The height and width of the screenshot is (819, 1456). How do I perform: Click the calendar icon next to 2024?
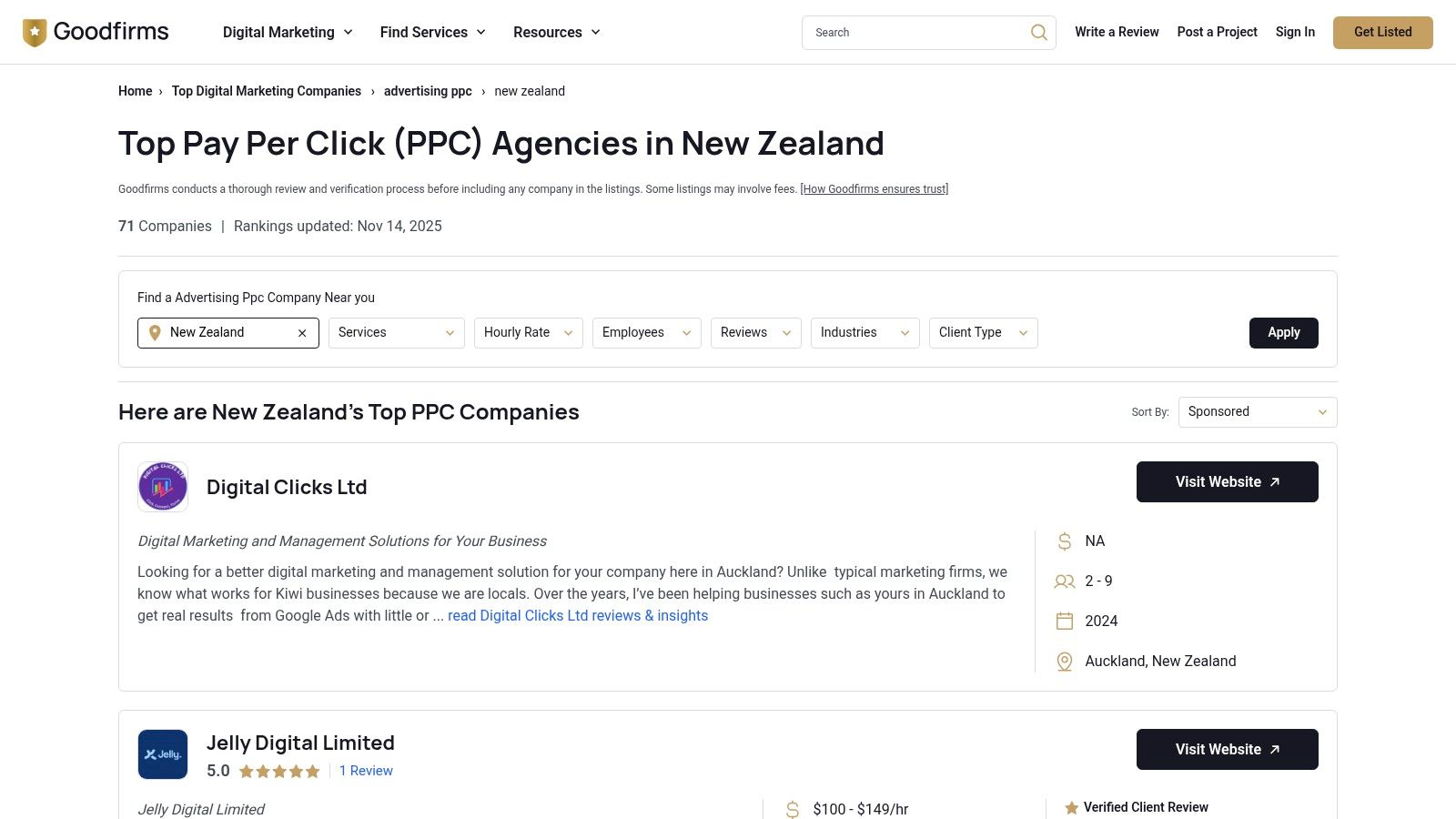[1064, 621]
